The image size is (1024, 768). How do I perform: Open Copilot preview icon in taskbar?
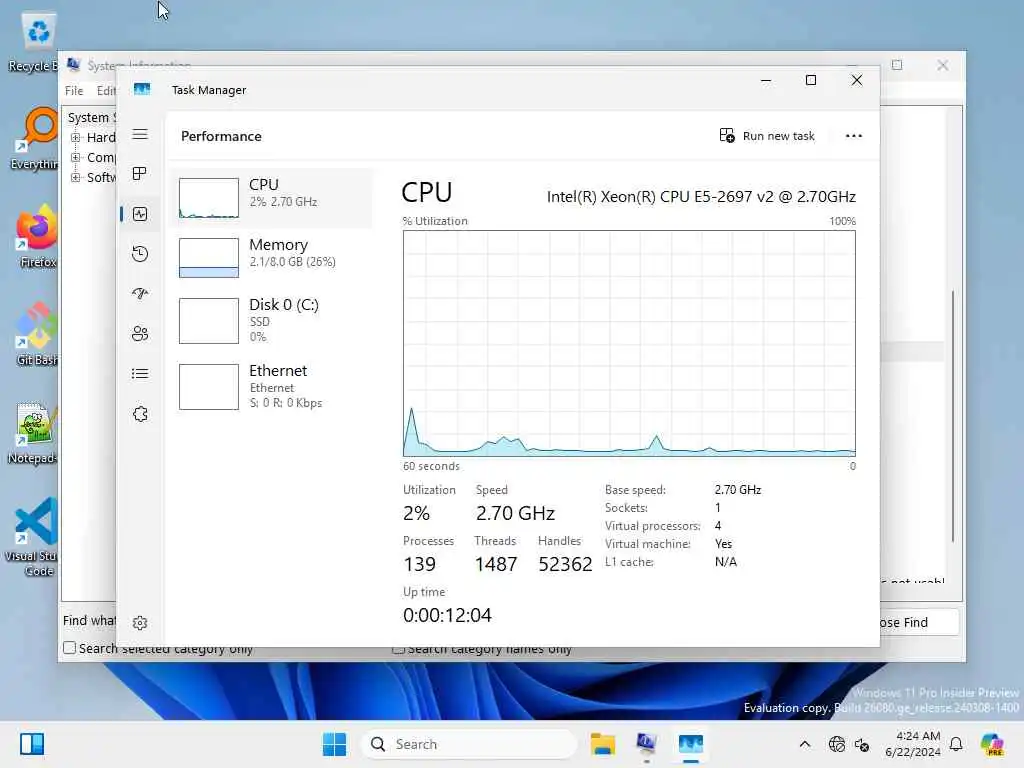tap(992, 744)
